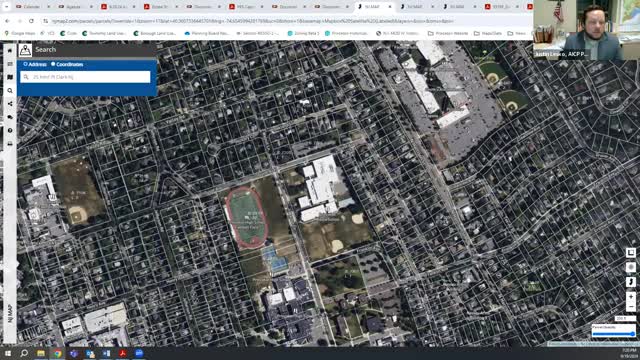Click the map pin logo beside Search title
640x360 pixels.
pyautogui.click(x=25, y=50)
